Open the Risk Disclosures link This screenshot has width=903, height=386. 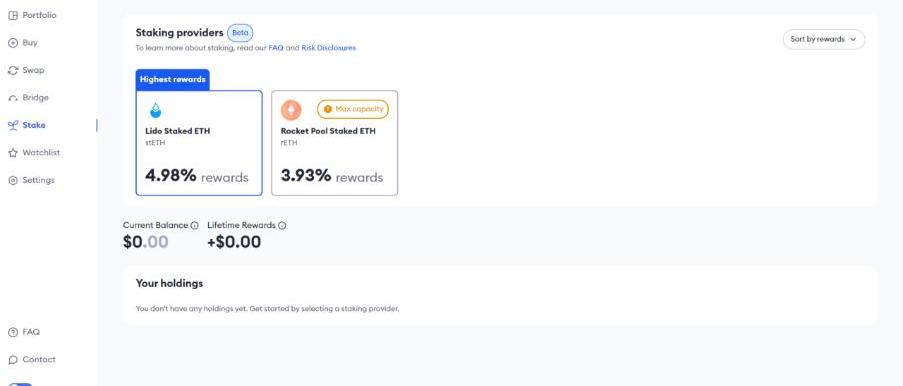[x=329, y=48]
